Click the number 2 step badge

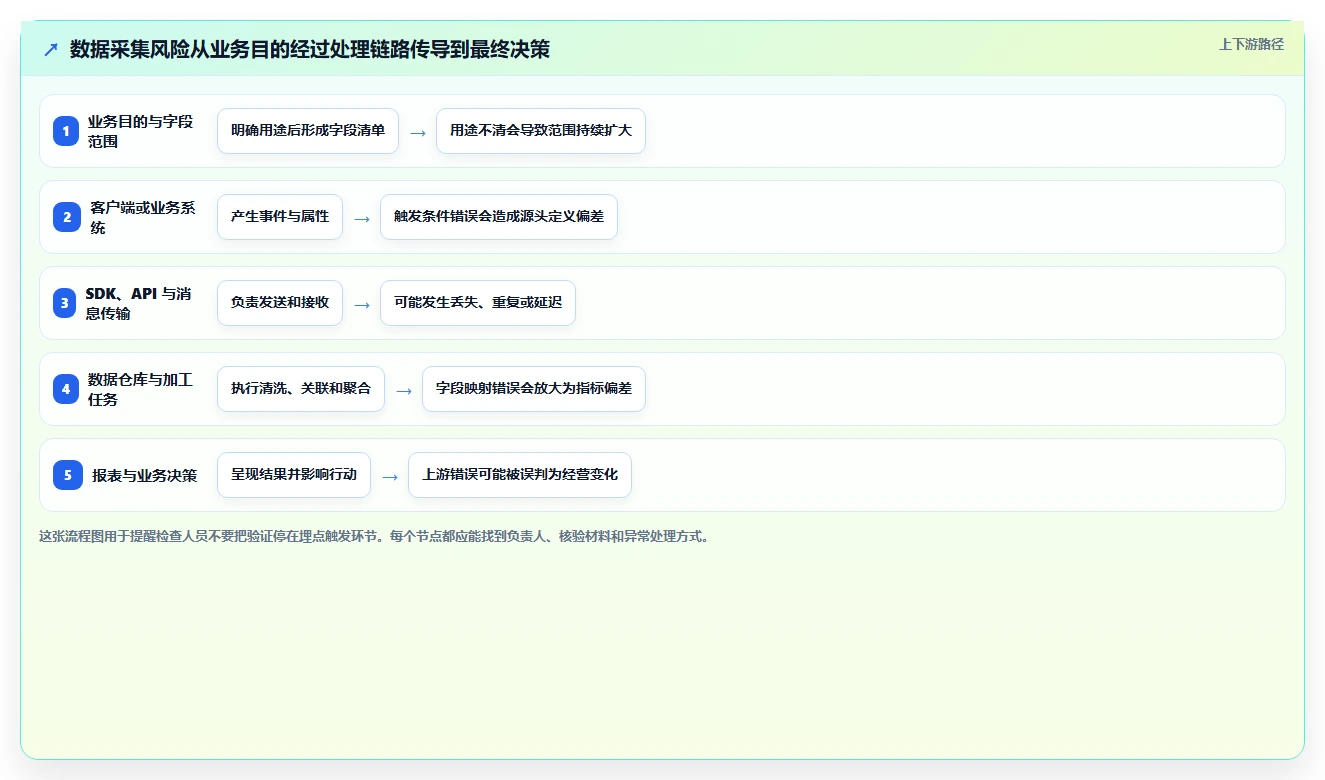pyautogui.click(x=67, y=217)
